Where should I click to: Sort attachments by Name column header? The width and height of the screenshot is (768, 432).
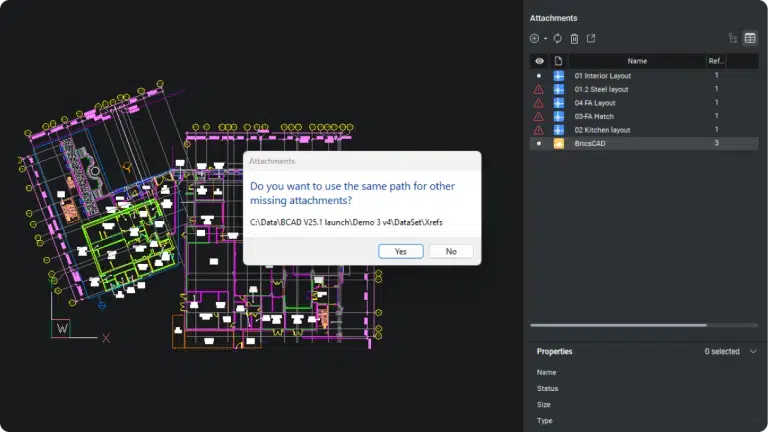point(637,61)
